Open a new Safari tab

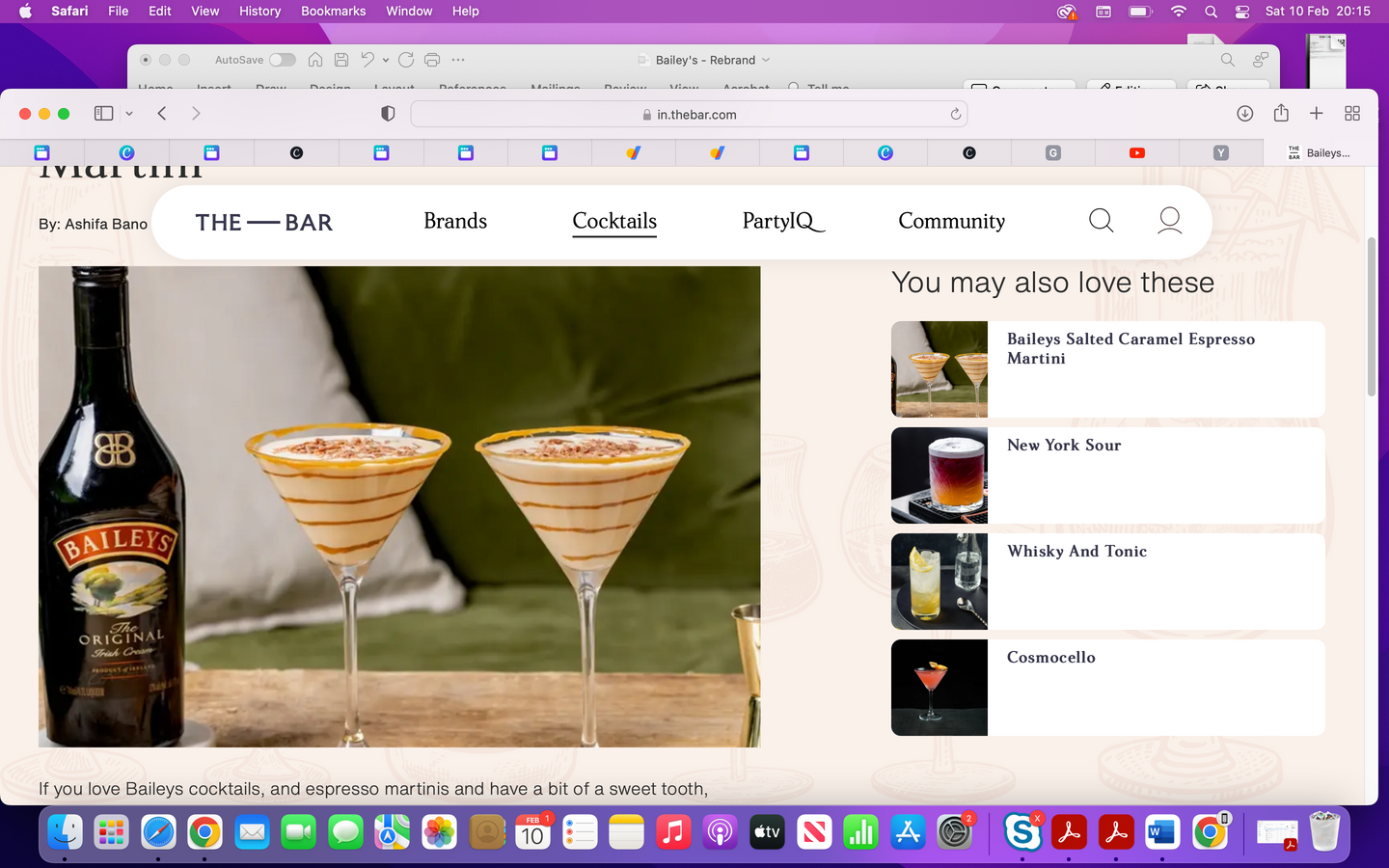click(x=1317, y=114)
